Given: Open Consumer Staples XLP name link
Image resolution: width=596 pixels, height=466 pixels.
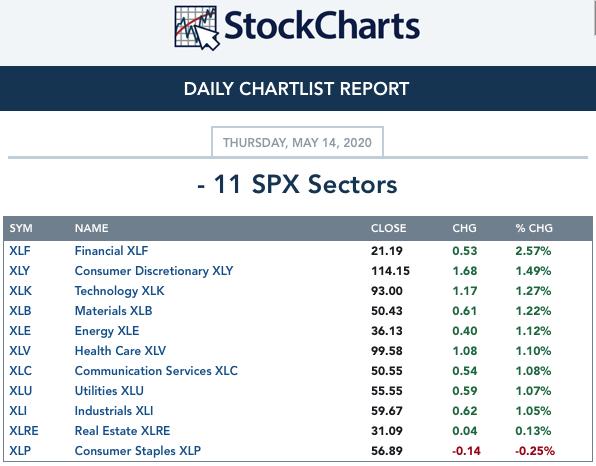Looking at the screenshot, I should 138,451.
